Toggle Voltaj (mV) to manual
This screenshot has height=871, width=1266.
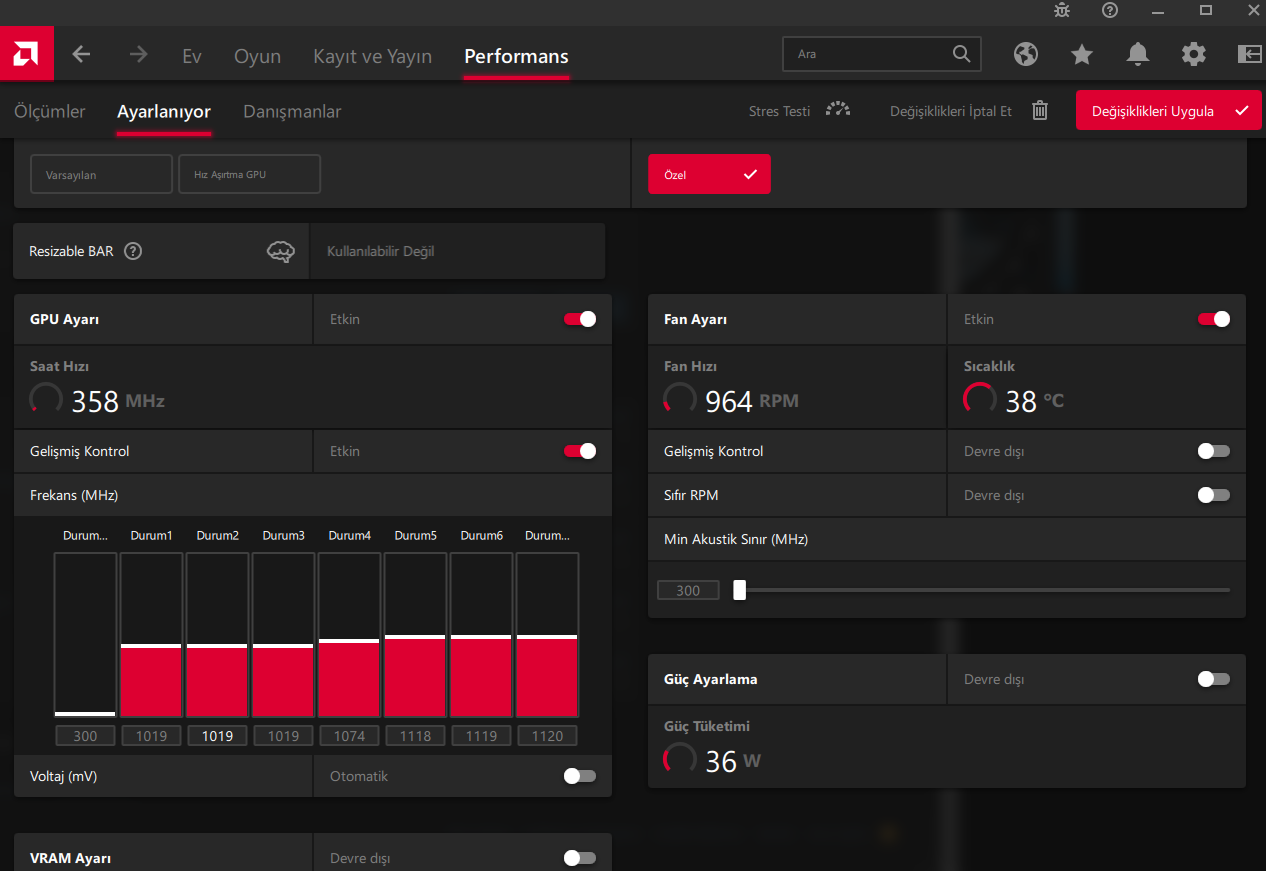580,776
